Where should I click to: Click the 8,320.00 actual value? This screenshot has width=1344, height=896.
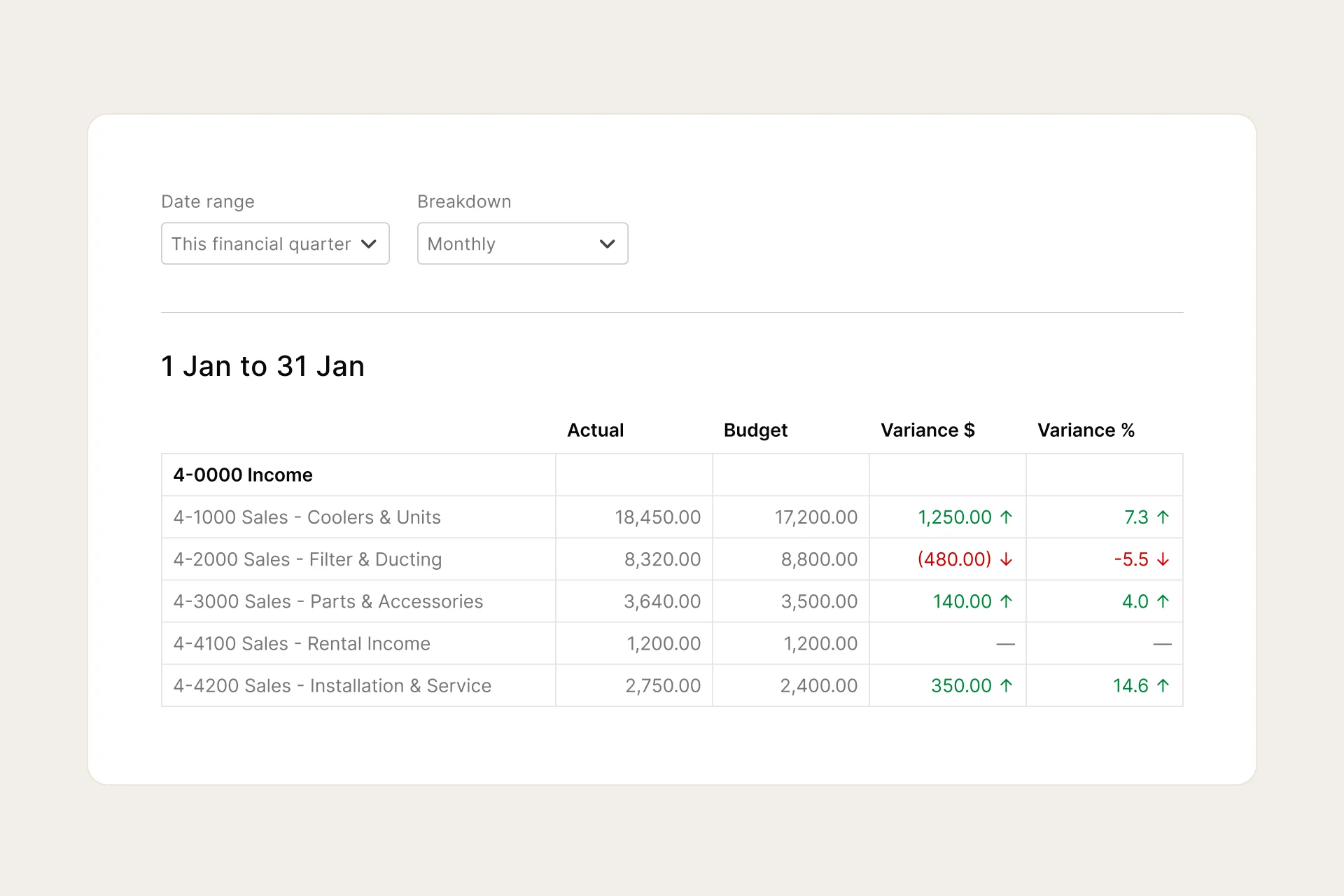coord(662,559)
